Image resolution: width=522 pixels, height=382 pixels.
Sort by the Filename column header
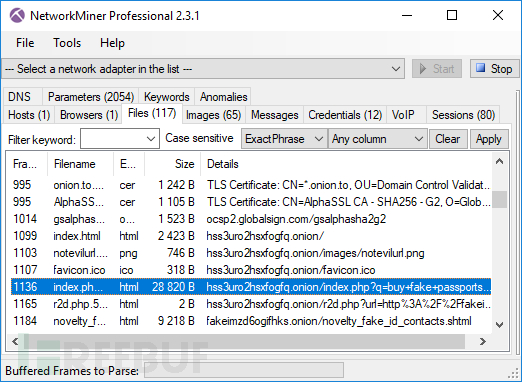(80, 164)
